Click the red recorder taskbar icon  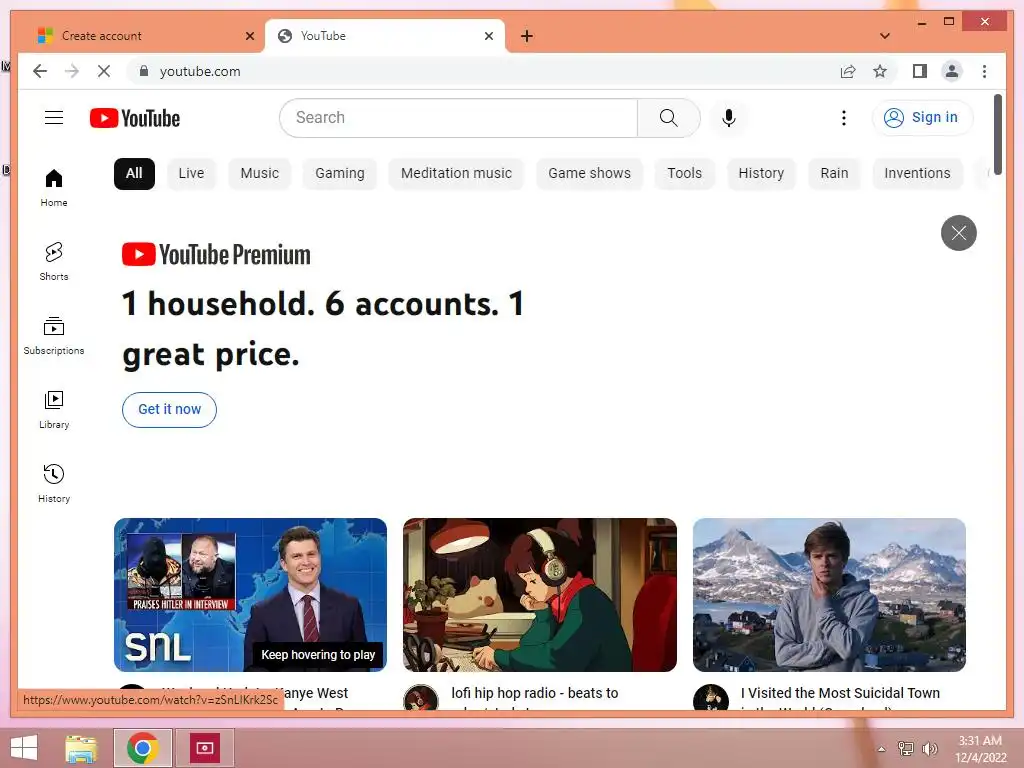pos(205,748)
